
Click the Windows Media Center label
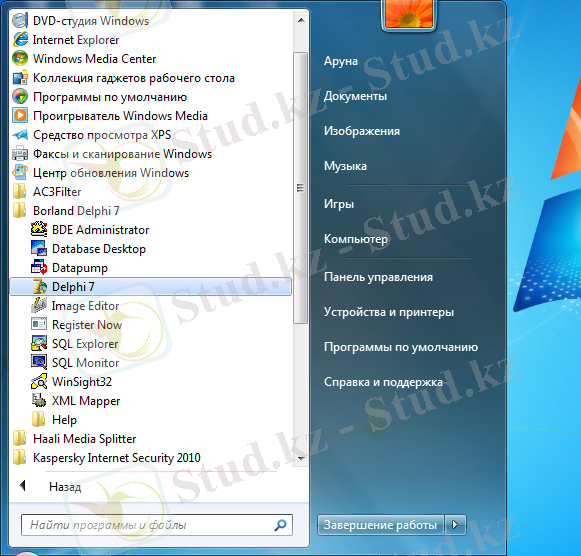pyautogui.click(x=94, y=59)
